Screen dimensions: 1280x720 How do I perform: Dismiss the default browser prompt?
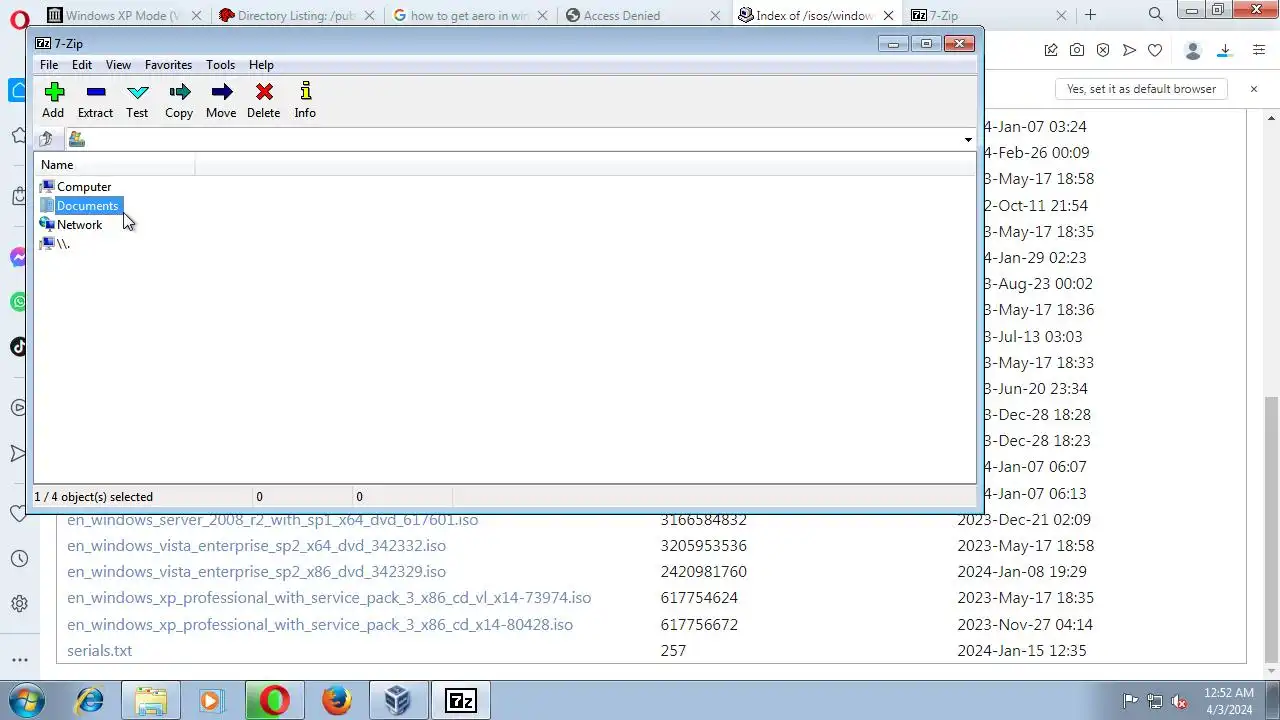click(x=1253, y=89)
